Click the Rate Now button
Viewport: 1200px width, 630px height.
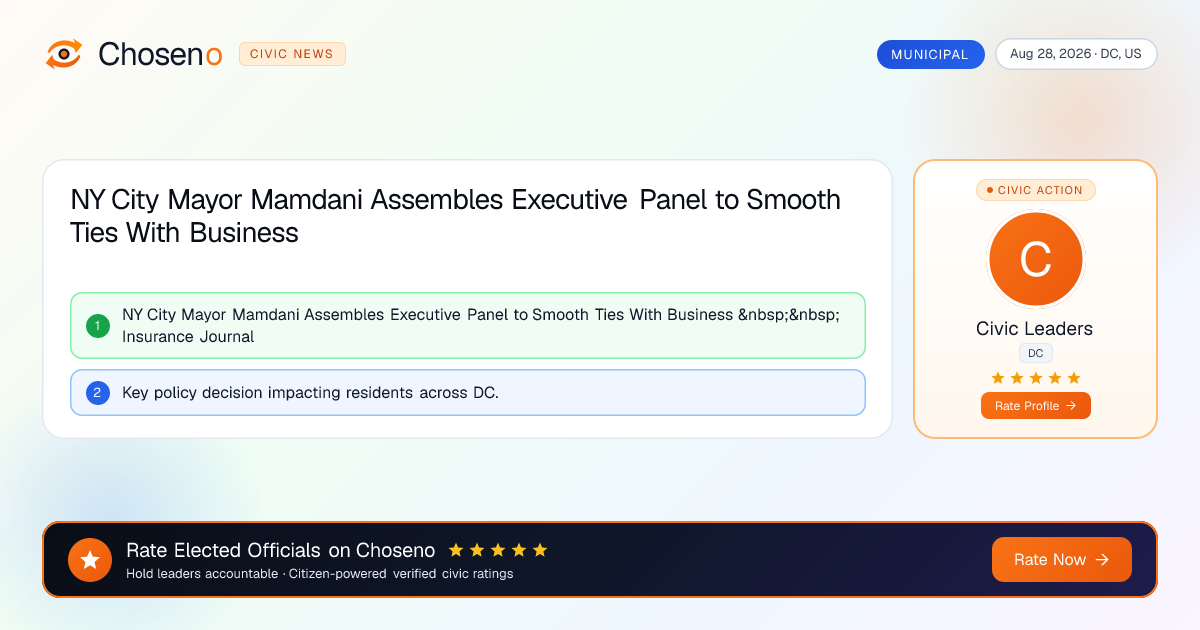1062,560
